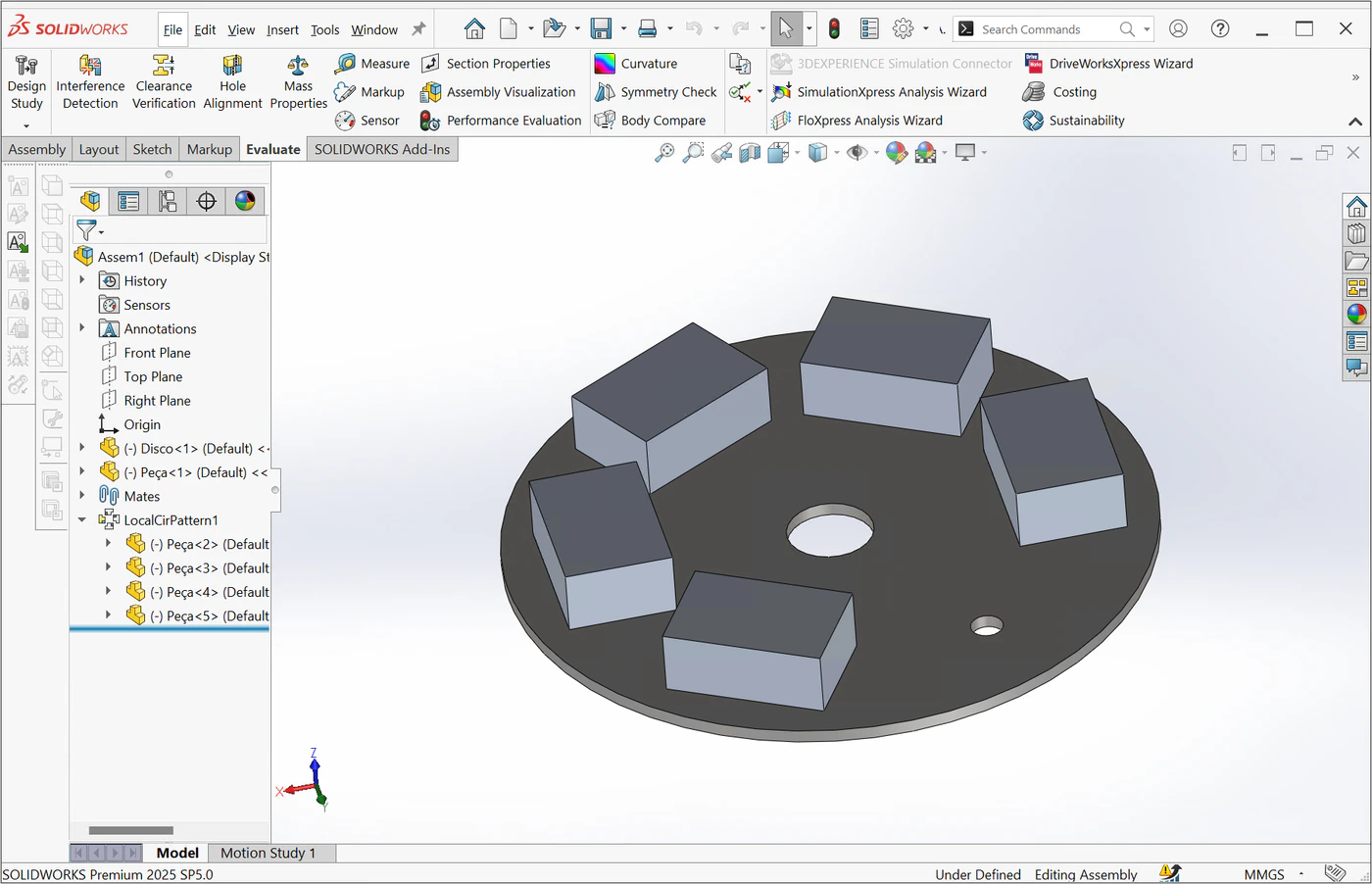Open the Insert menu
Image resolution: width=1372 pixels, height=884 pixels.
[282, 29]
